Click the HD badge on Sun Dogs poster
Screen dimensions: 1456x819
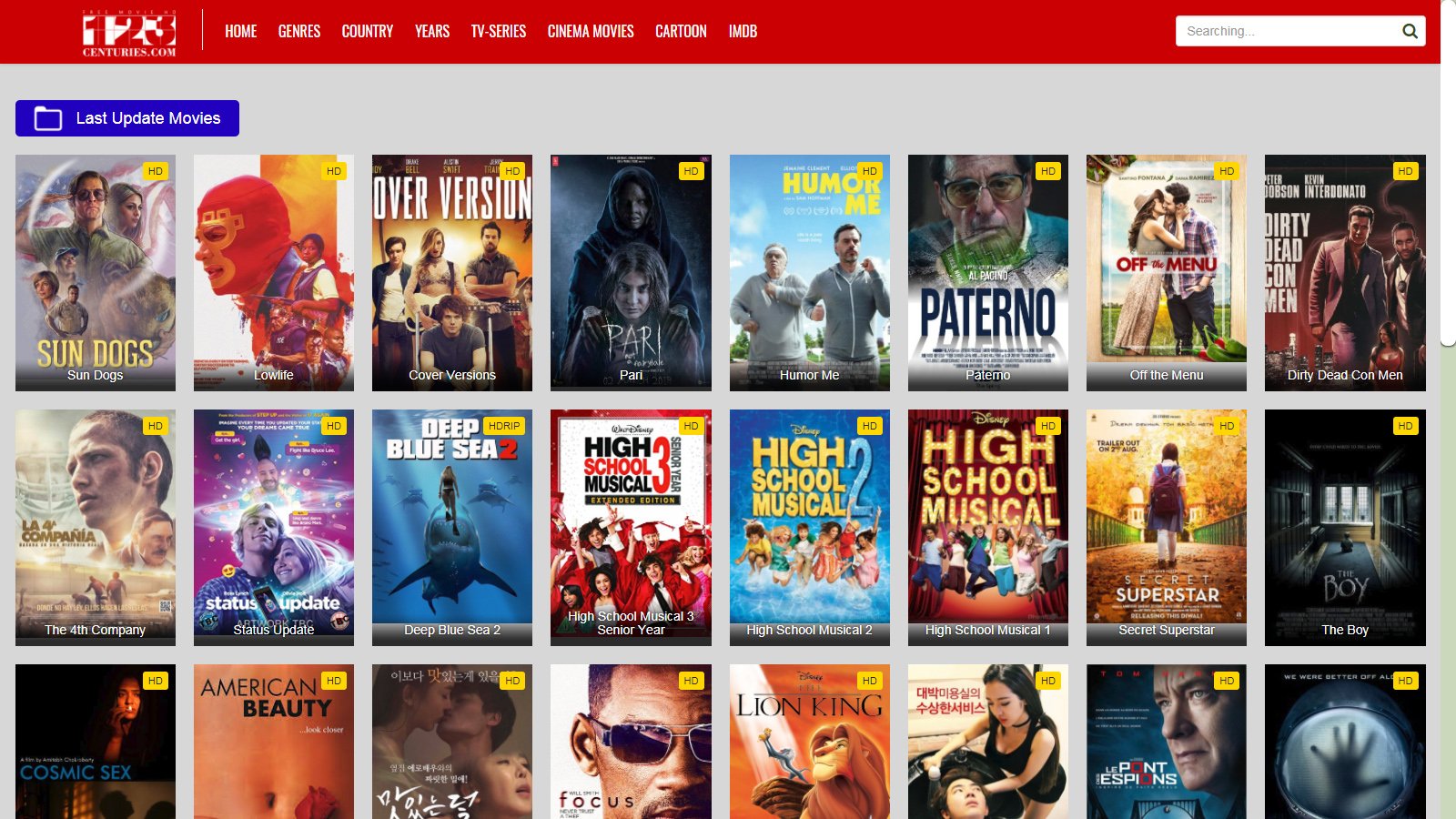(x=156, y=171)
